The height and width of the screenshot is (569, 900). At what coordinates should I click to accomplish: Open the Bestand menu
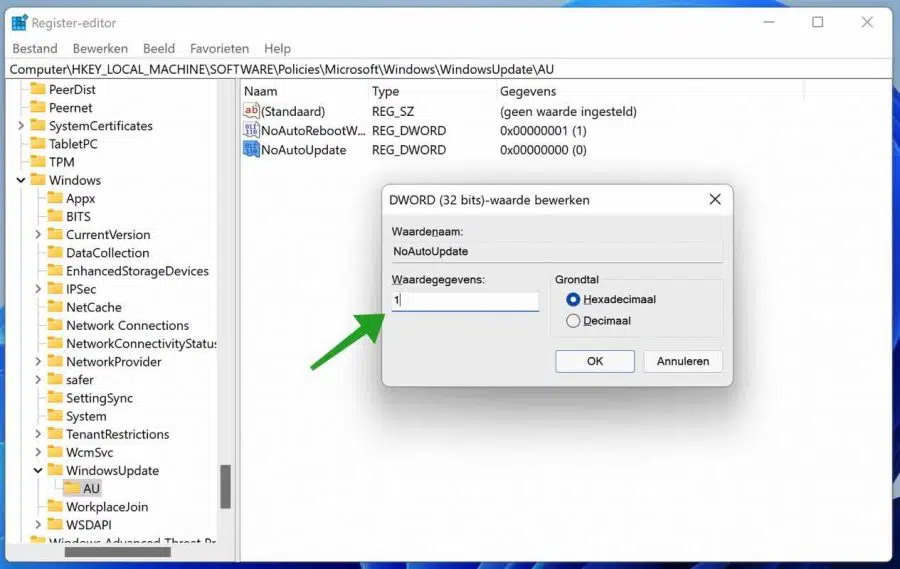pyautogui.click(x=35, y=48)
